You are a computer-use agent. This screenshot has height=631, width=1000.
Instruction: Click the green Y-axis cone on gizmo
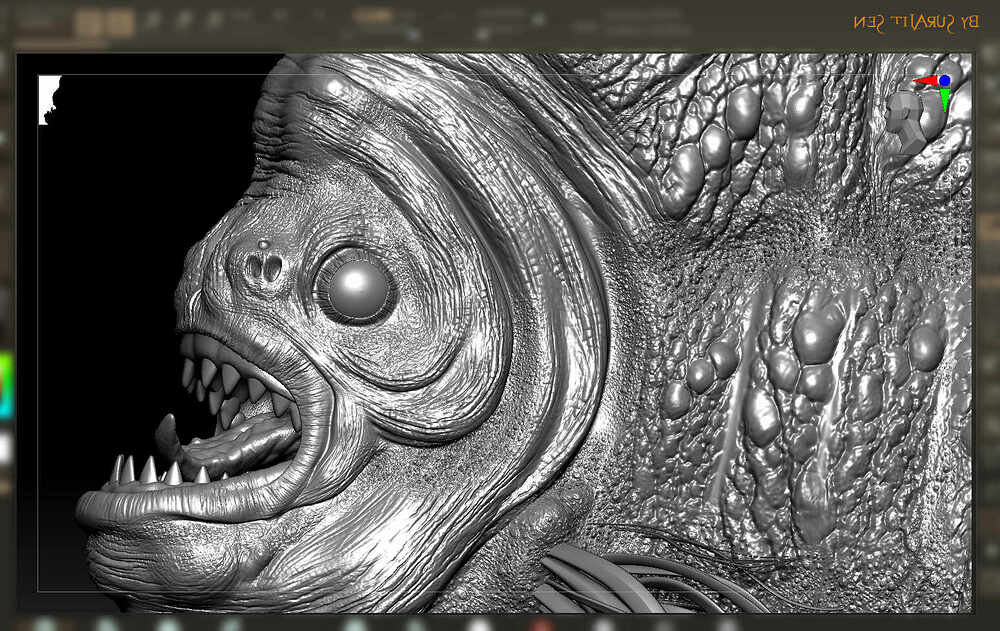tap(945, 99)
